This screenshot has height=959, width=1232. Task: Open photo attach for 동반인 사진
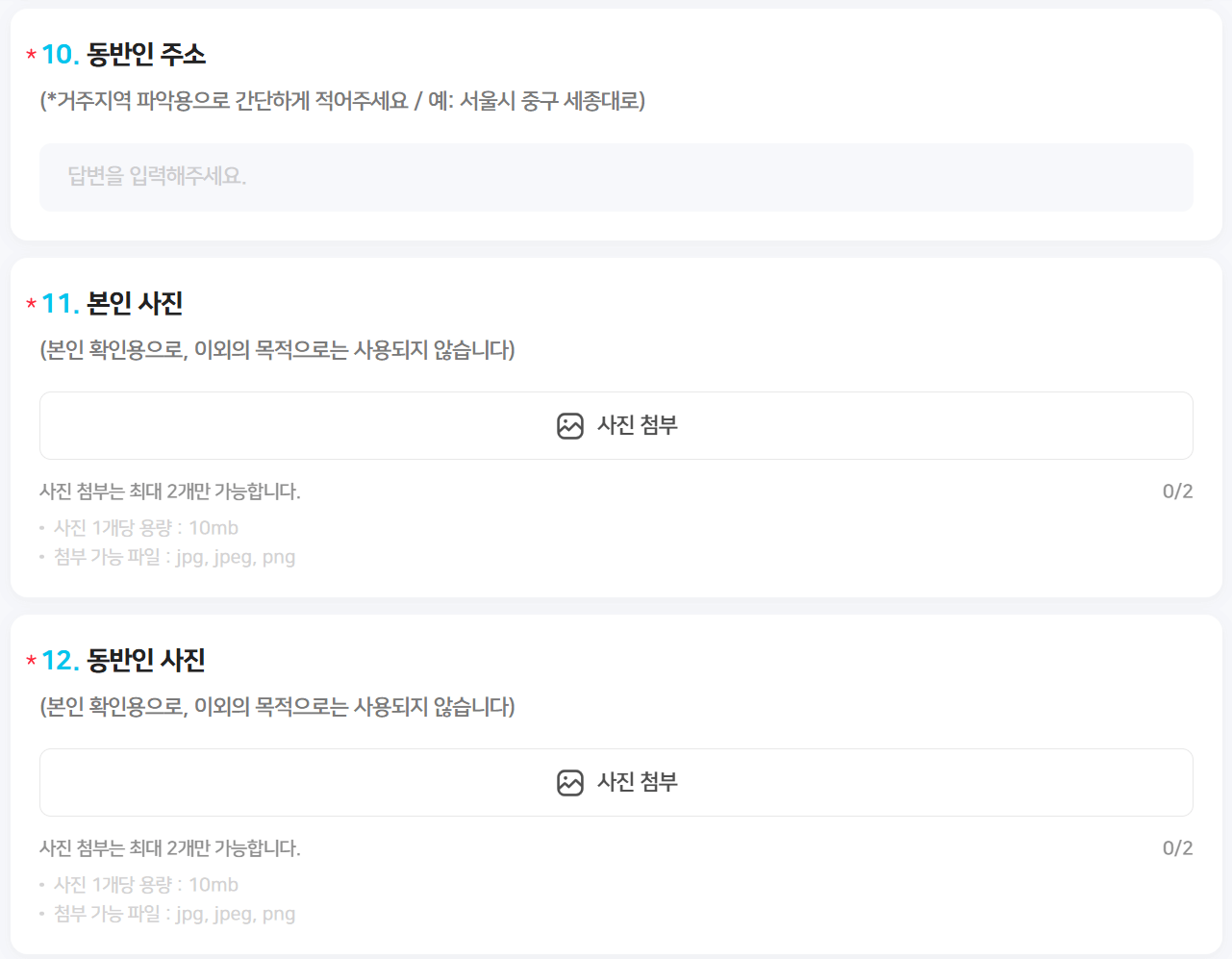(616, 781)
